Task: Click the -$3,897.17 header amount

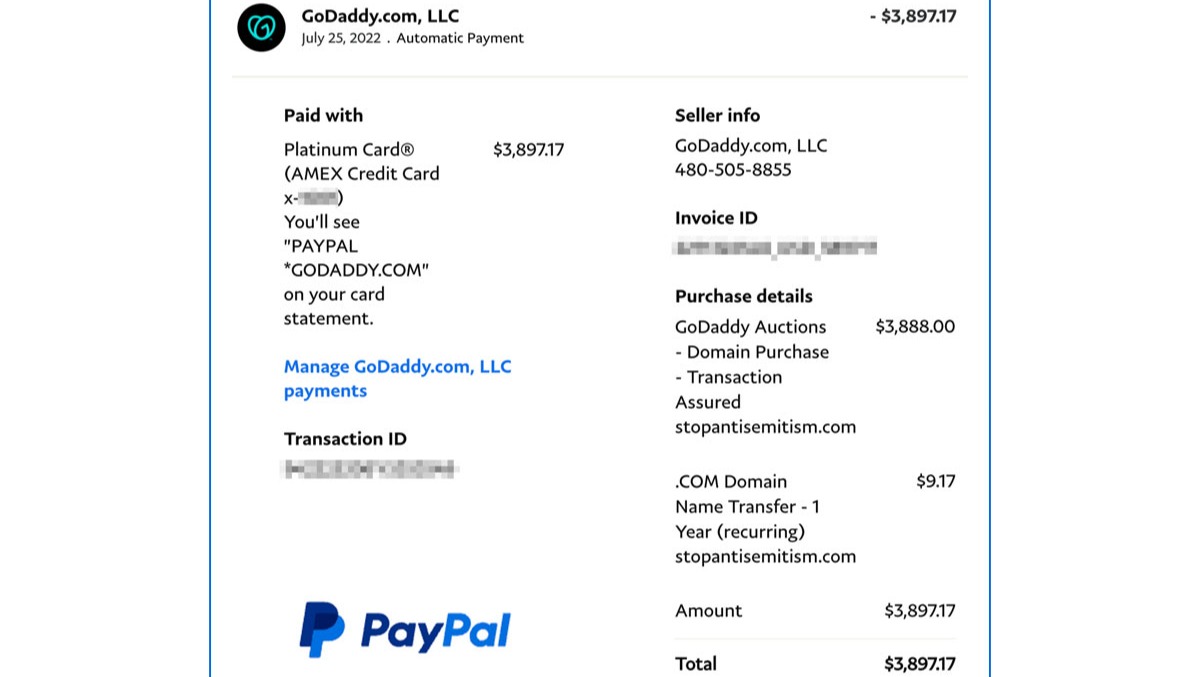Action: click(913, 16)
